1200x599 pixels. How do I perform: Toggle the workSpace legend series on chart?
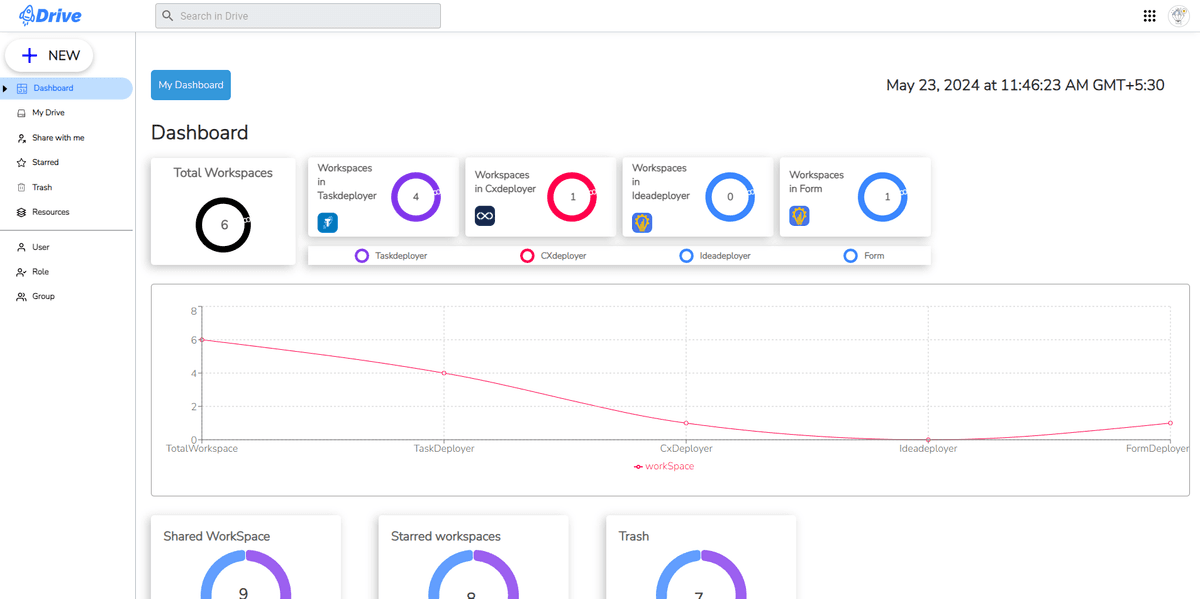pyautogui.click(x=664, y=467)
